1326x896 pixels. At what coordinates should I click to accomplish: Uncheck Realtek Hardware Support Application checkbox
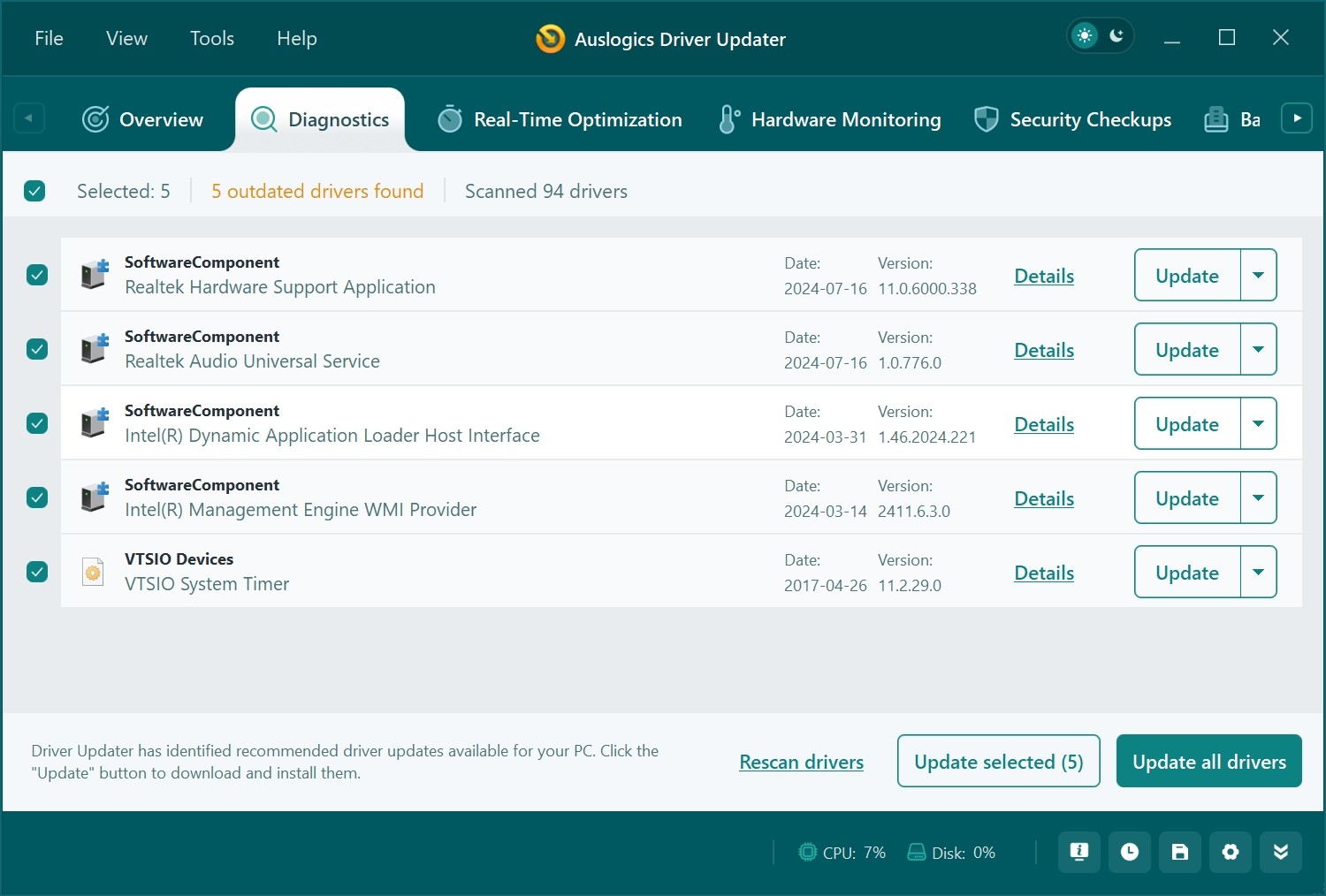click(37, 275)
